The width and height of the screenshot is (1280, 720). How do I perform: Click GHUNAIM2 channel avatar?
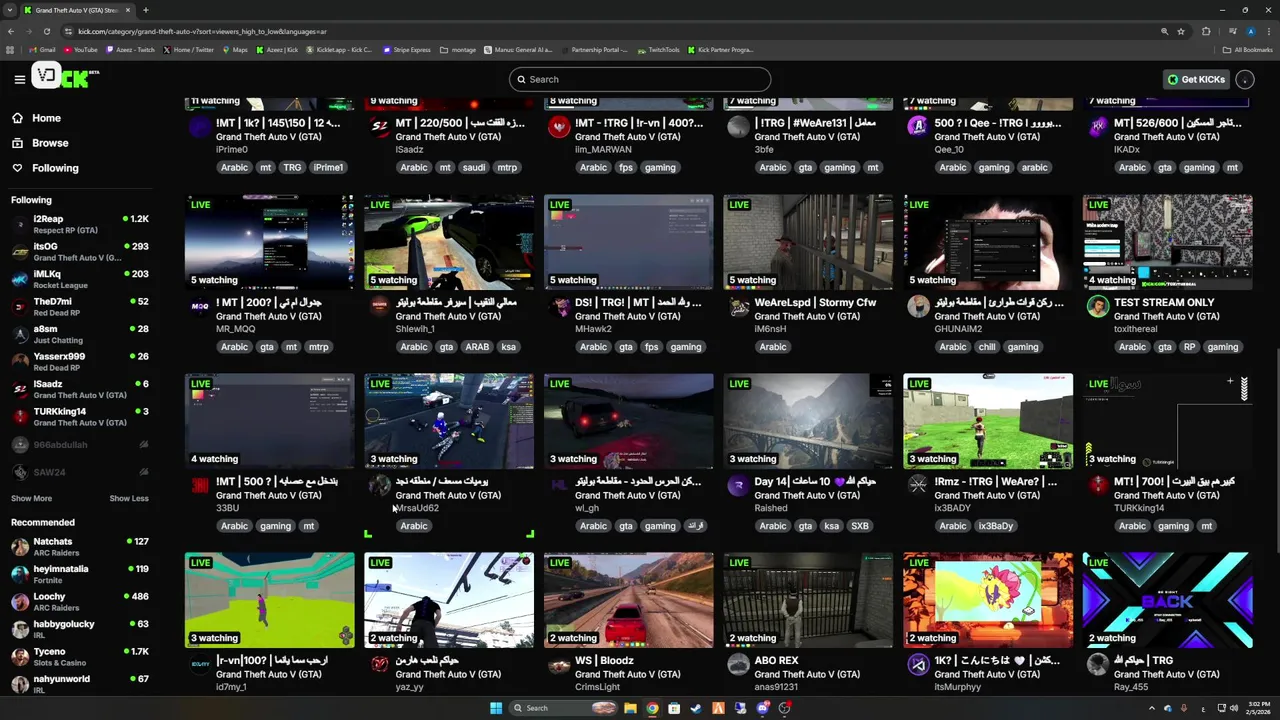[x=918, y=306]
